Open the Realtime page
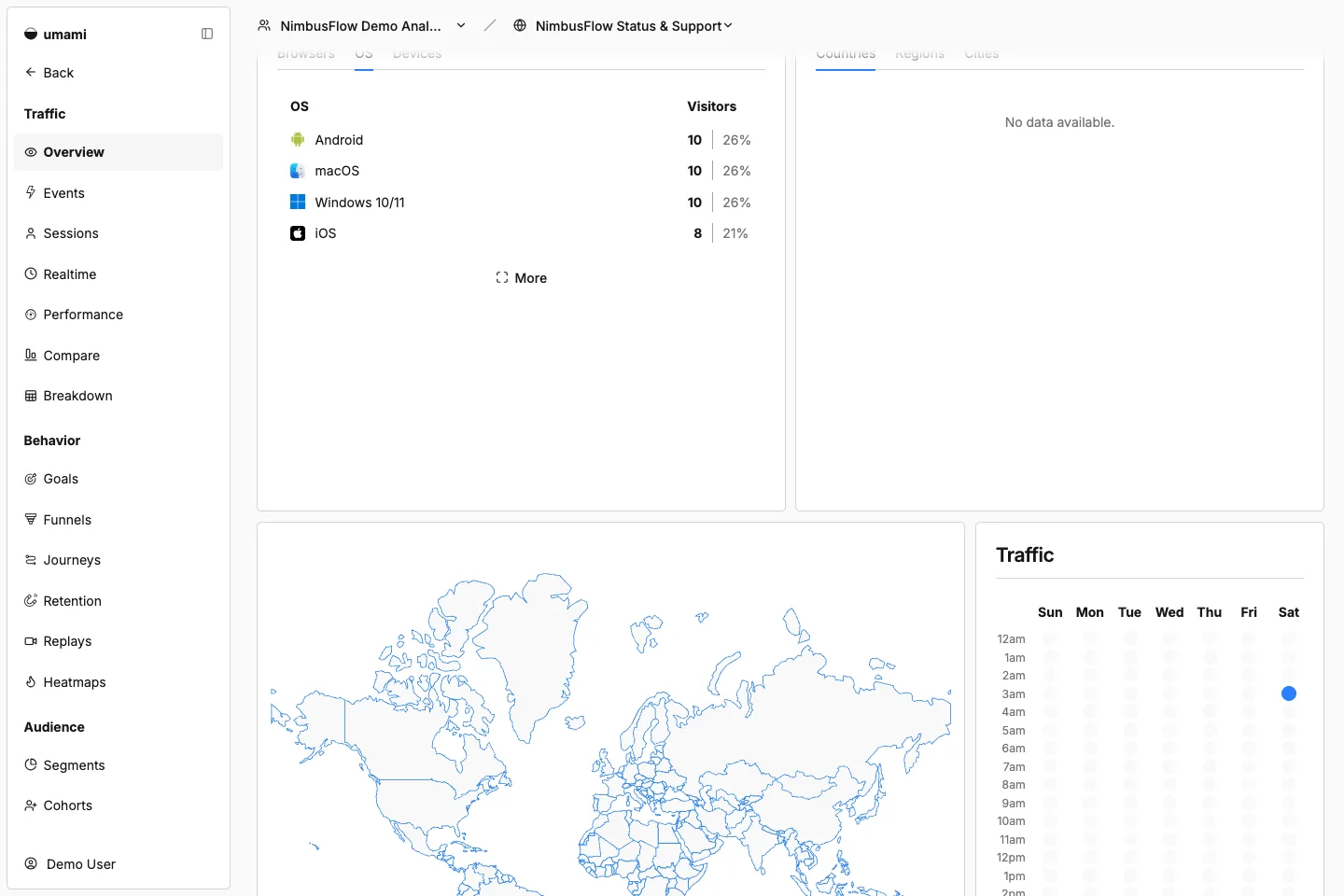The width and height of the screenshot is (1344, 896). 119,273
